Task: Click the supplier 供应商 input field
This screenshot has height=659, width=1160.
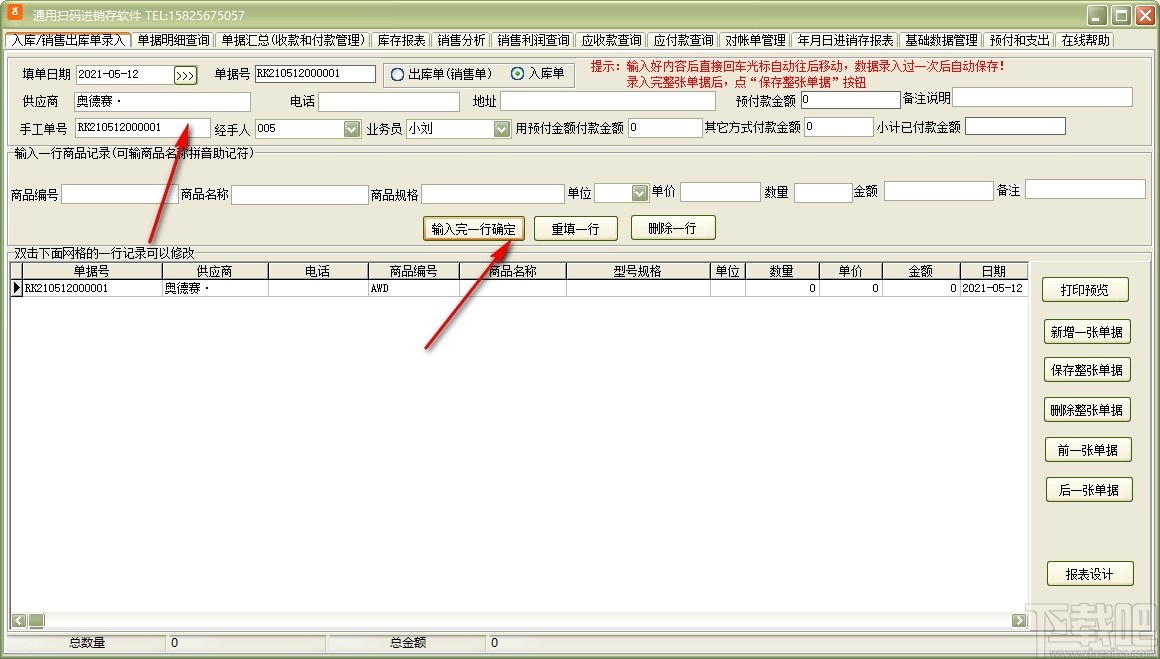Action: [160, 100]
